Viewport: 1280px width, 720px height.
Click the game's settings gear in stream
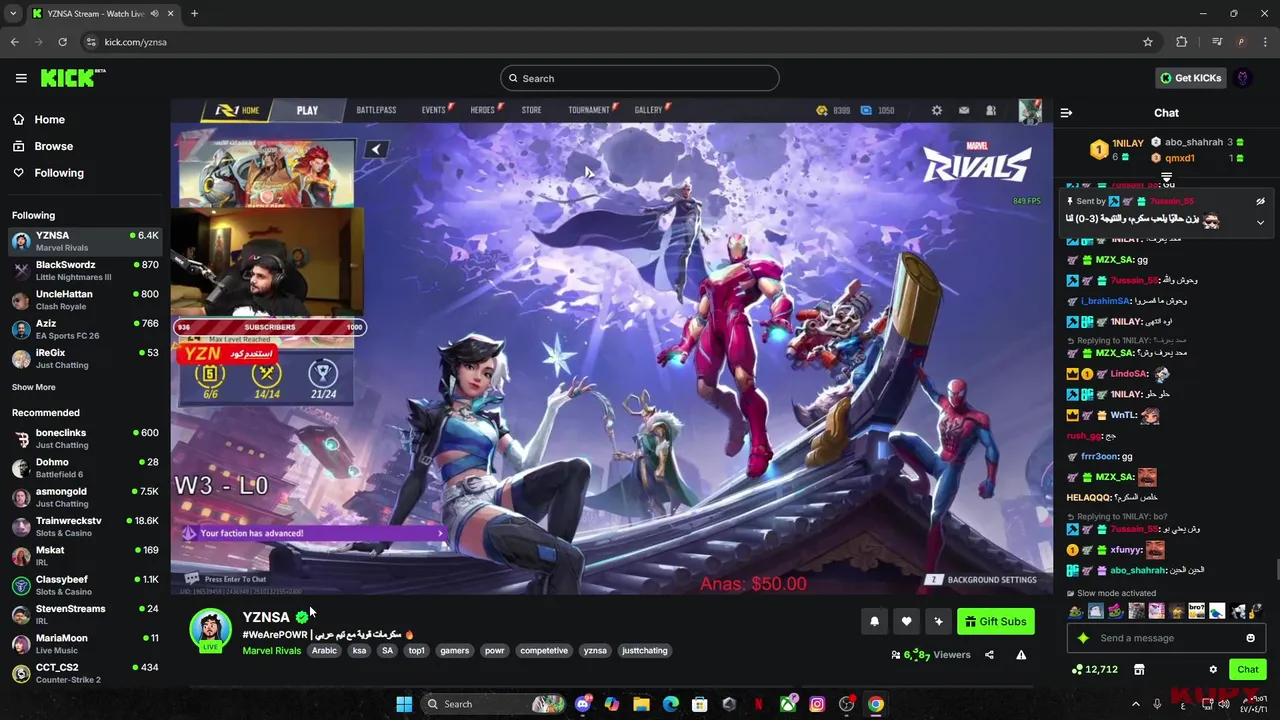936,110
